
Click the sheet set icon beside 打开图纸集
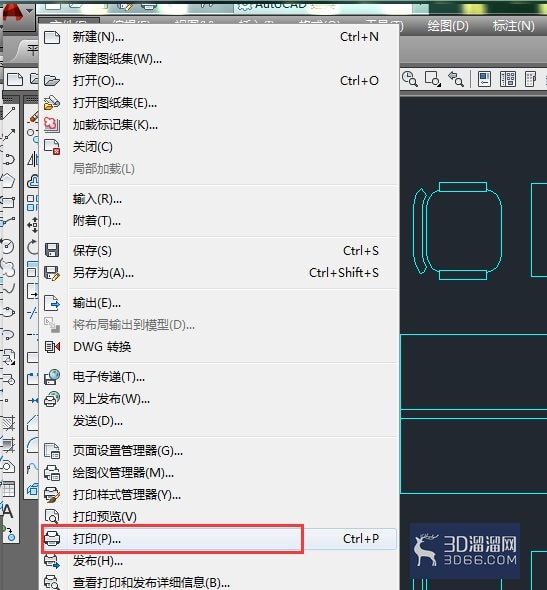[52, 102]
